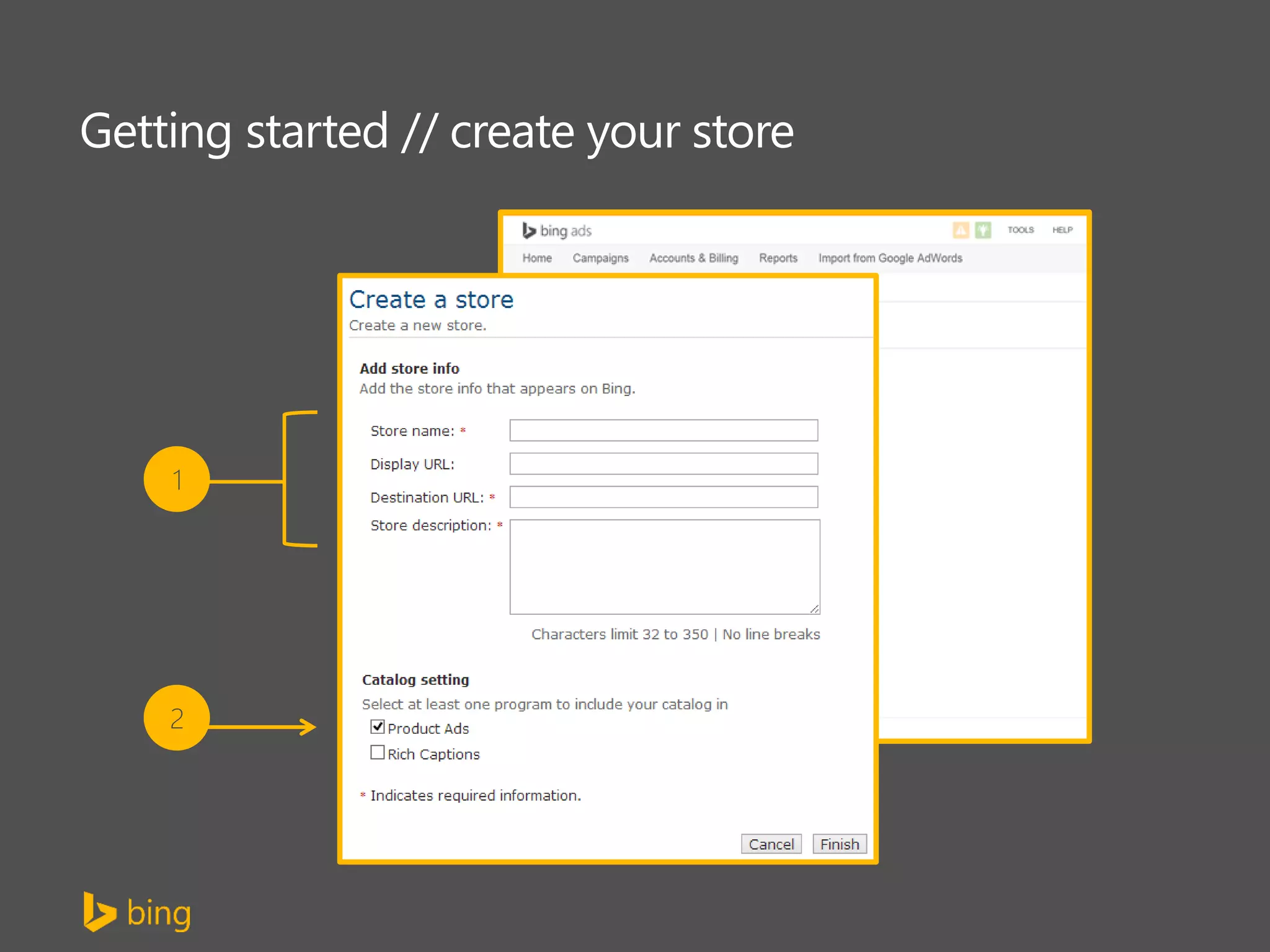Click the Store description resize handle
Image resolution: width=1270 pixels, height=952 pixels.
tap(814, 609)
